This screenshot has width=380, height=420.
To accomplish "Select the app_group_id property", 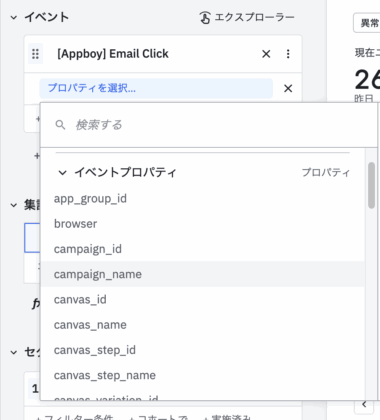I will click(203, 199).
